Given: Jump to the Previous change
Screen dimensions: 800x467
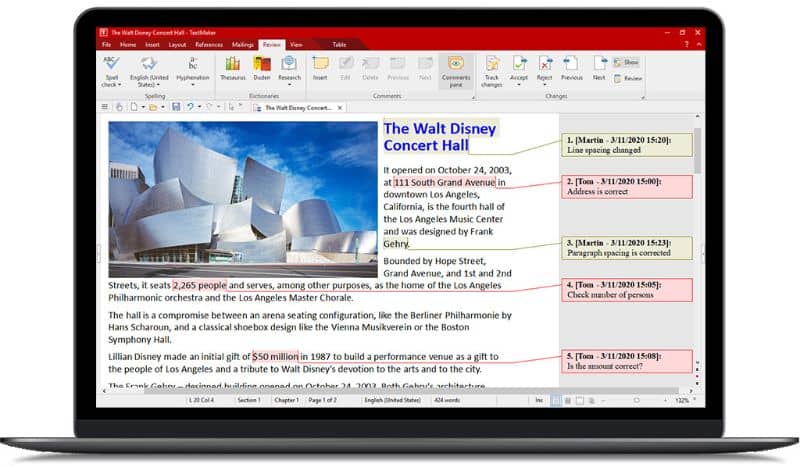Looking at the screenshot, I should tap(571, 69).
